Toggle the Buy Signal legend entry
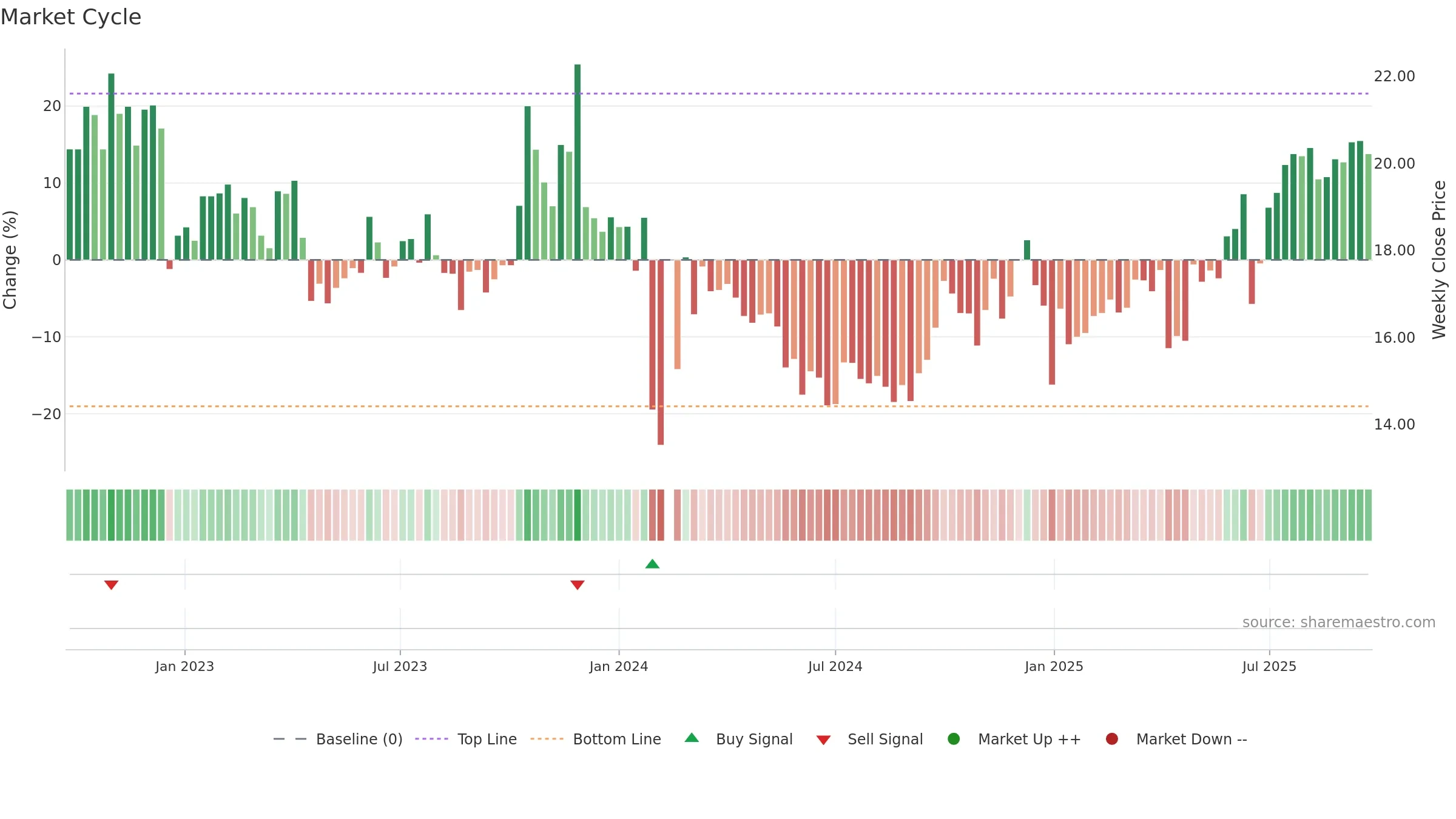This screenshot has width=1456, height=819. (x=738, y=739)
